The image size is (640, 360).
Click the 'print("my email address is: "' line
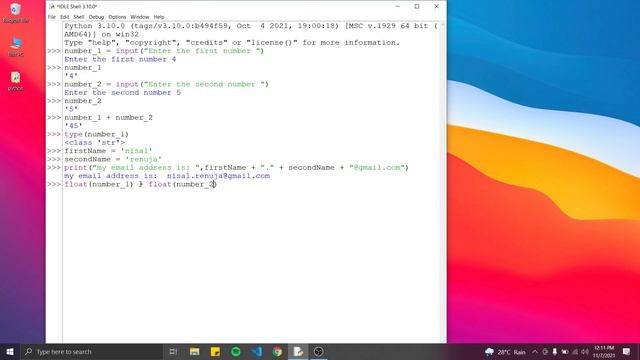coord(236,167)
